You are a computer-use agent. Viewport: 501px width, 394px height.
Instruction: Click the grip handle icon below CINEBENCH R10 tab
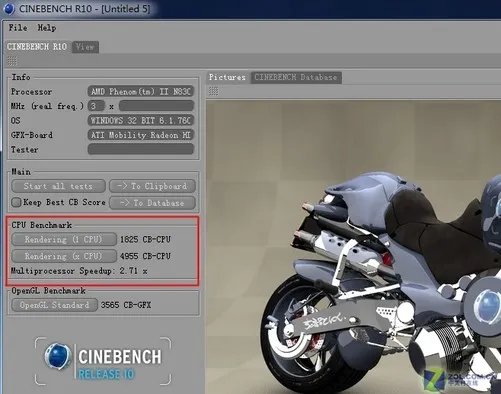[12, 61]
